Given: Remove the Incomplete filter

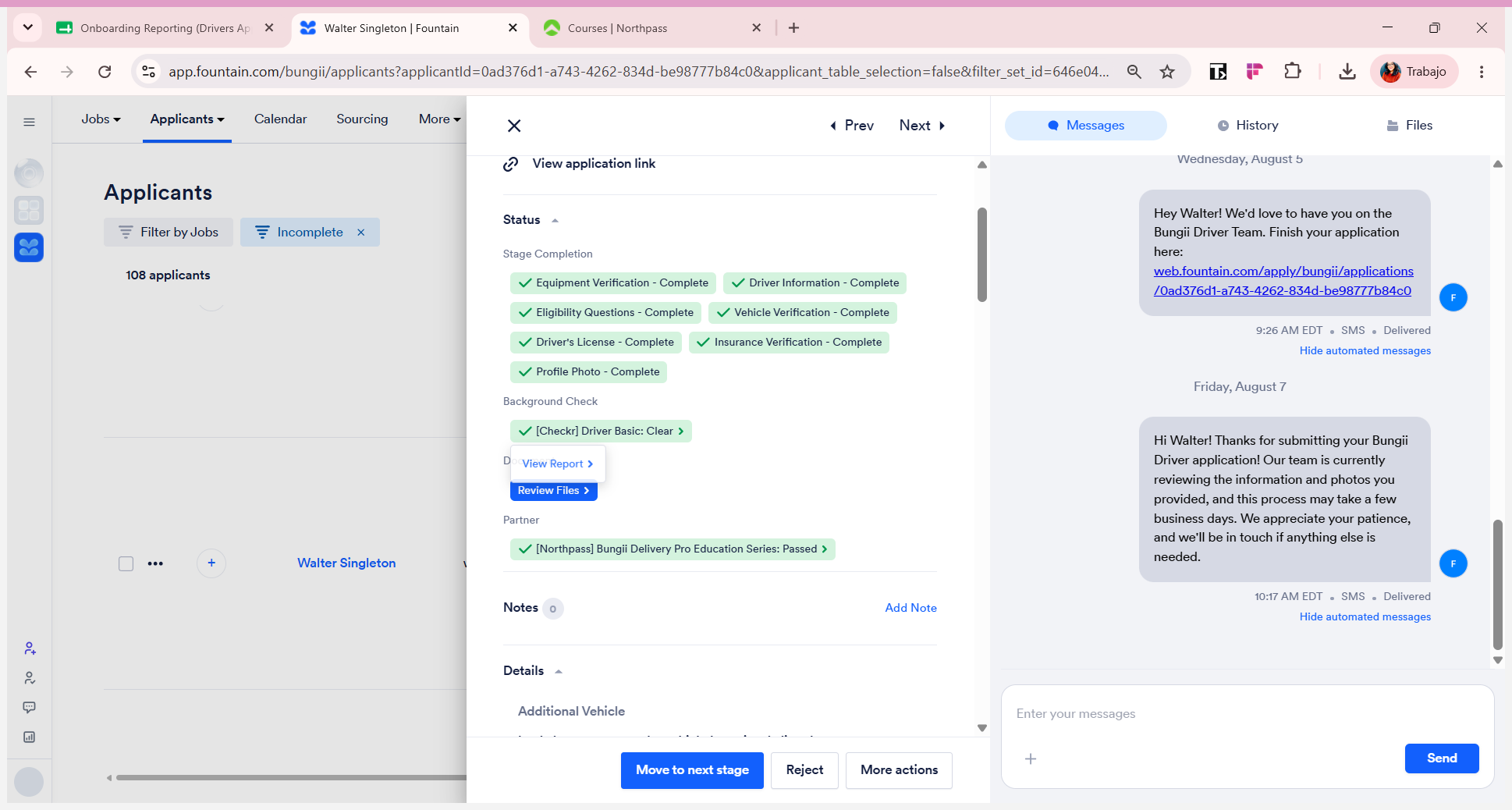Looking at the screenshot, I should click(x=361, y=233).
